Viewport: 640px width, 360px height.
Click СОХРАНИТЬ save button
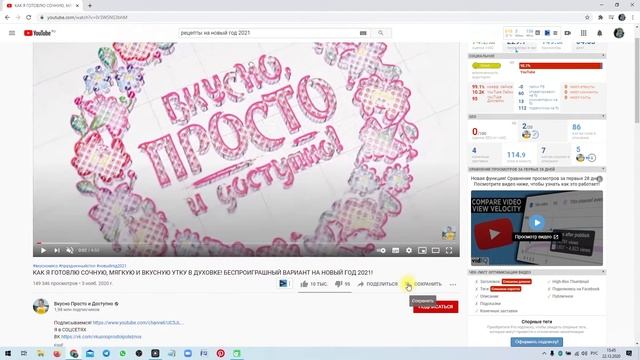point(423,284)
